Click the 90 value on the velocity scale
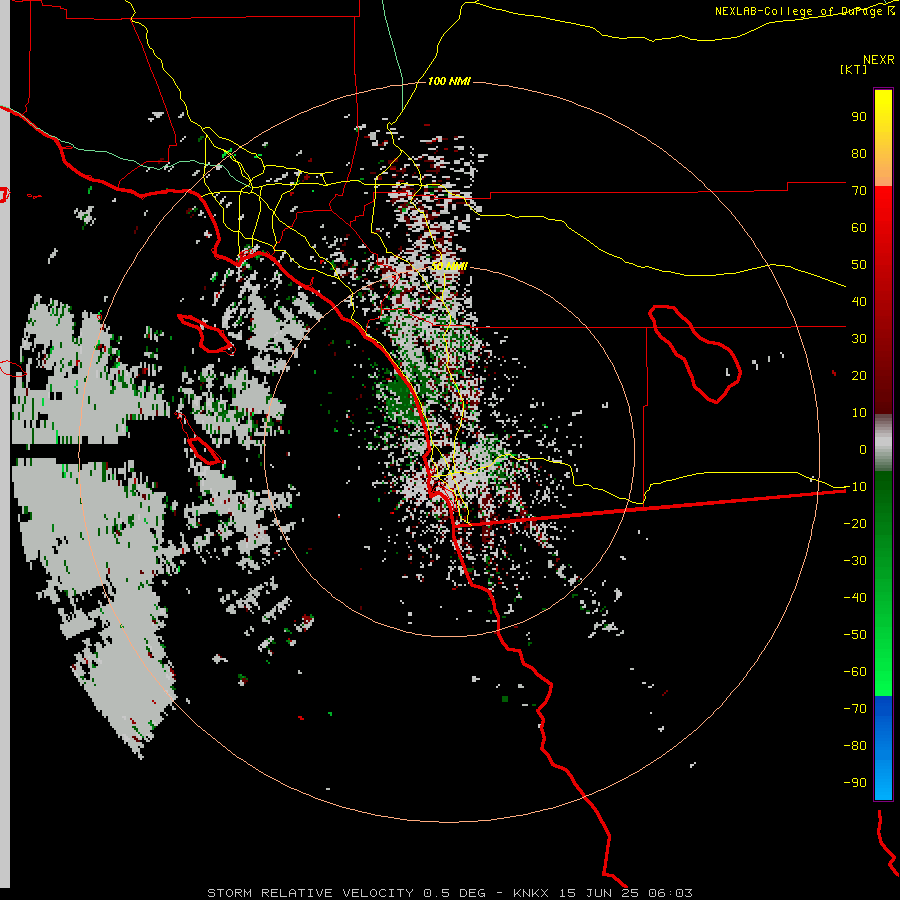Image resolution: width=900 pixels, height=900 pixels. (859, 117)
